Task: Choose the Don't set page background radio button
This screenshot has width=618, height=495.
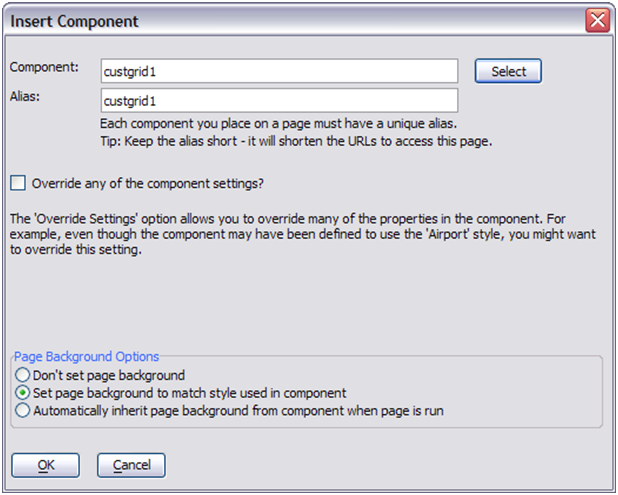Action: tap(22, 375)
